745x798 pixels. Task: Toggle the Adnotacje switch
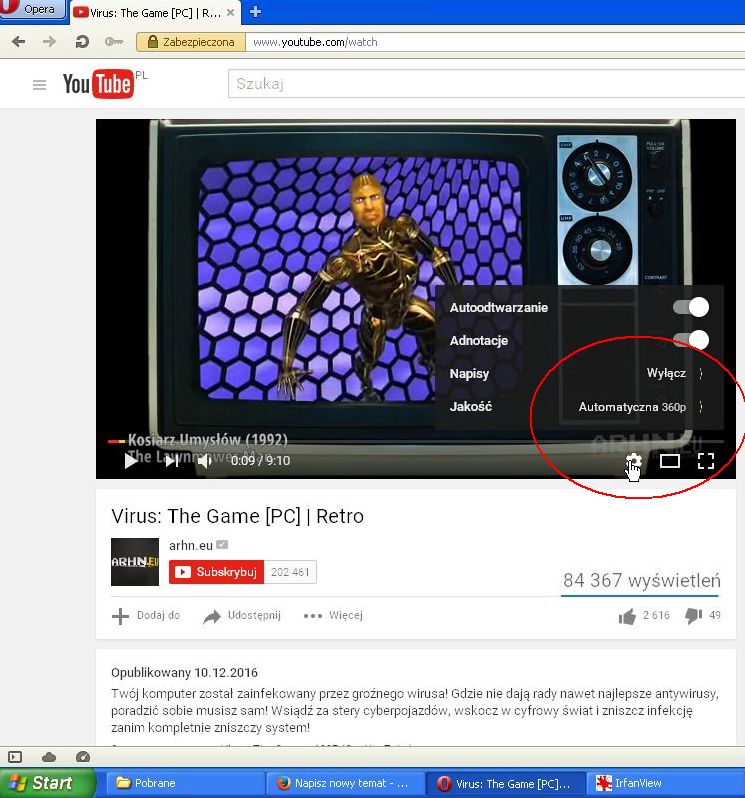pos(691,340)
